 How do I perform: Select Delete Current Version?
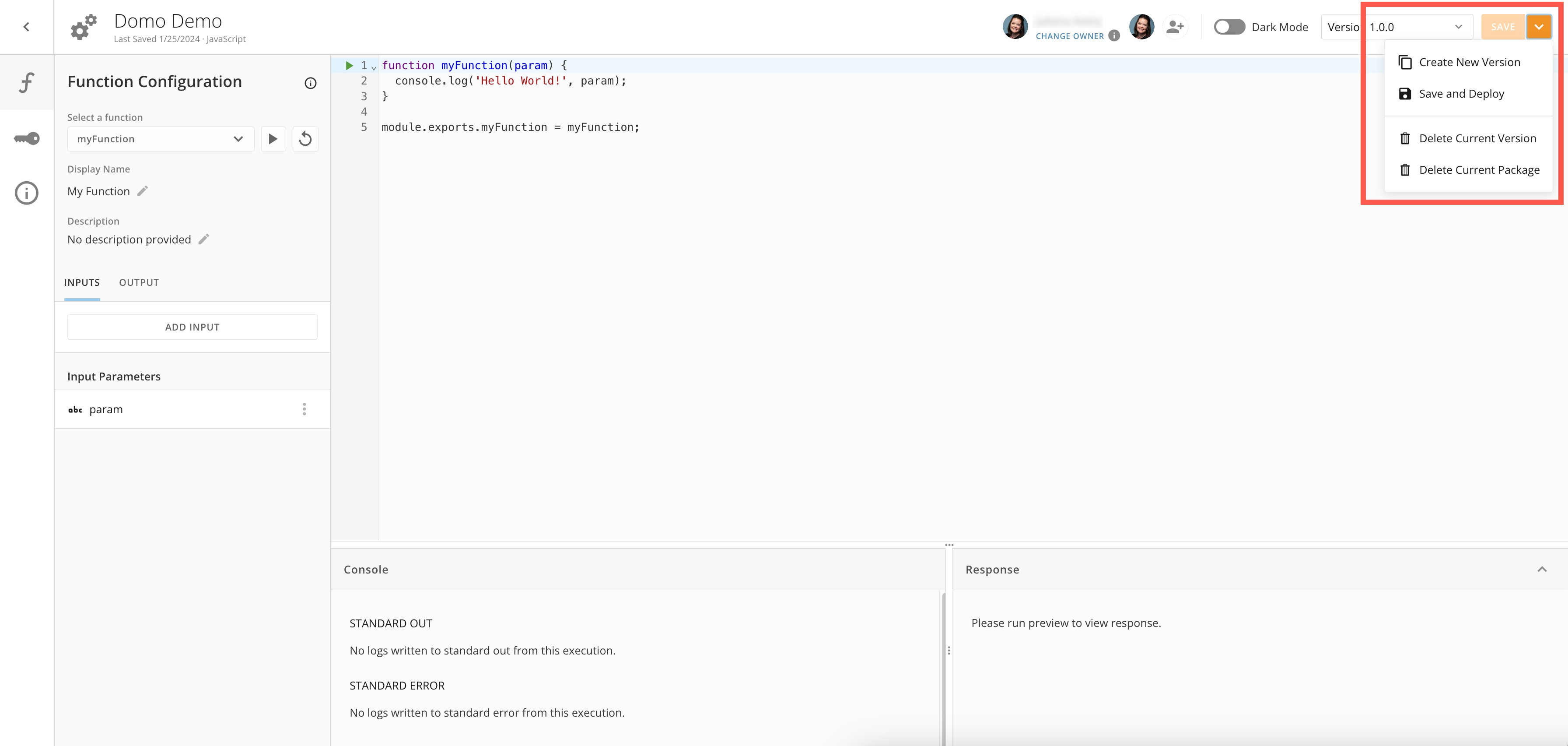coord(1477,137)
